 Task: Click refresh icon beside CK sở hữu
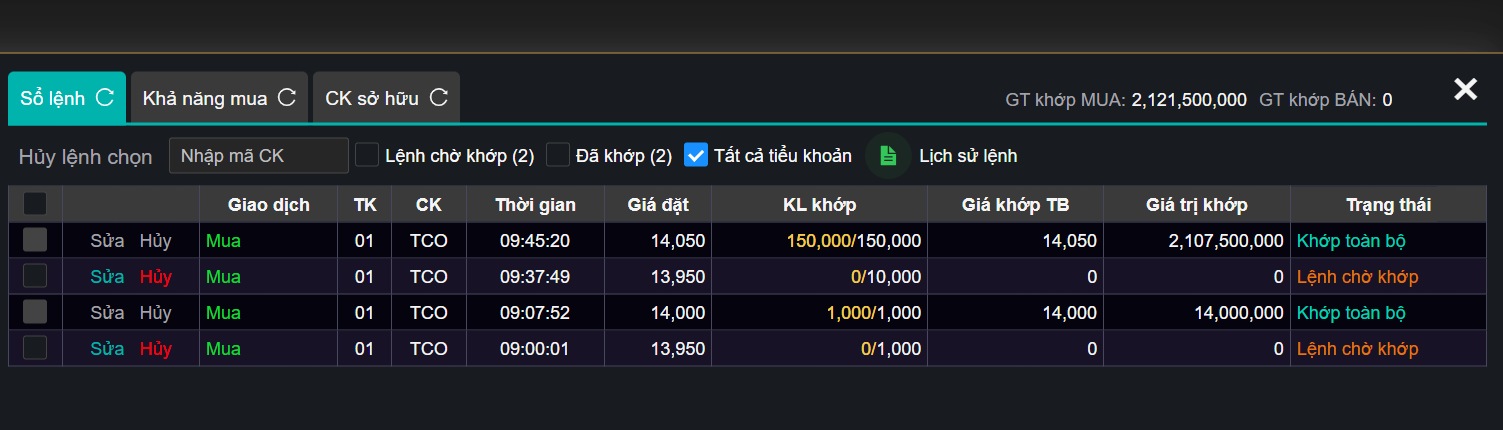pos(438,98)
